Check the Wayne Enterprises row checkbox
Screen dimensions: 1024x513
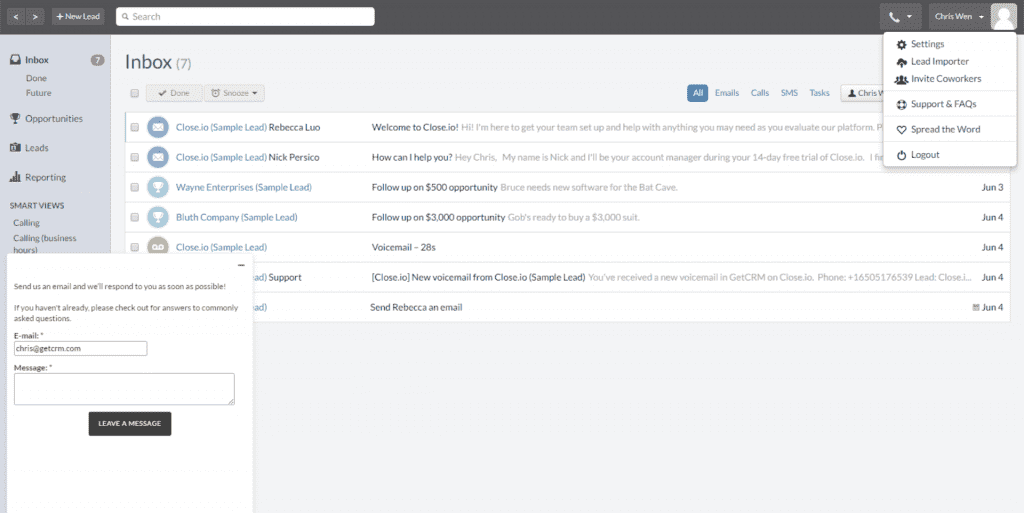[x=135, y=187]
